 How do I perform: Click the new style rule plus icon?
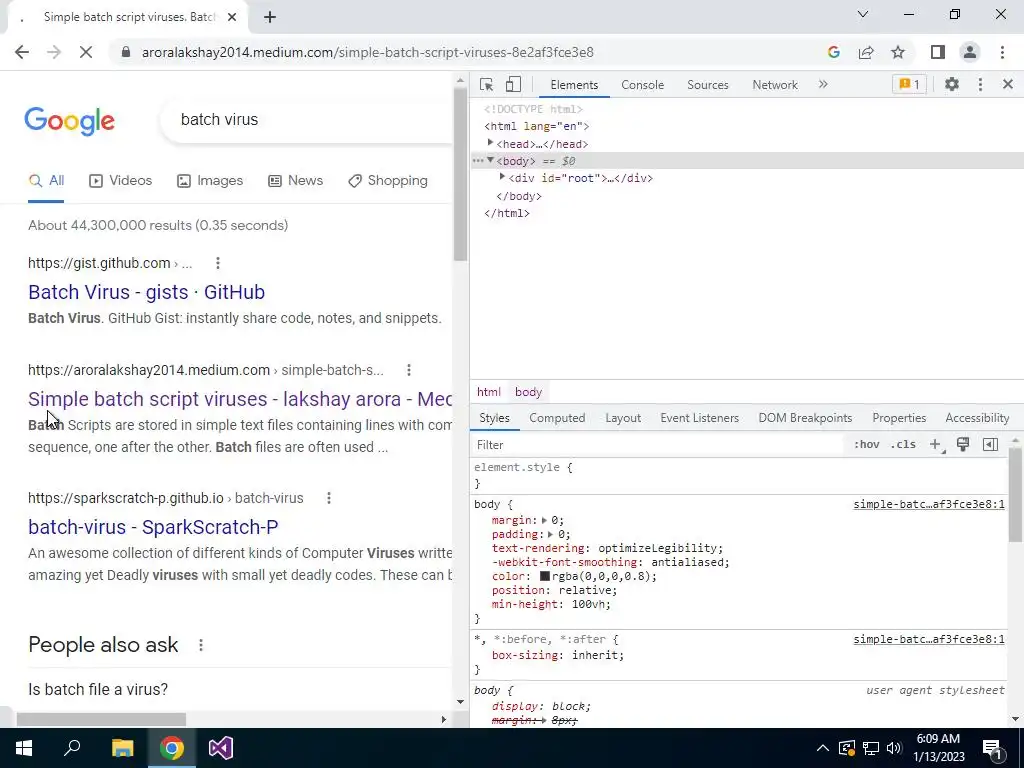click(x=935, y=445)
